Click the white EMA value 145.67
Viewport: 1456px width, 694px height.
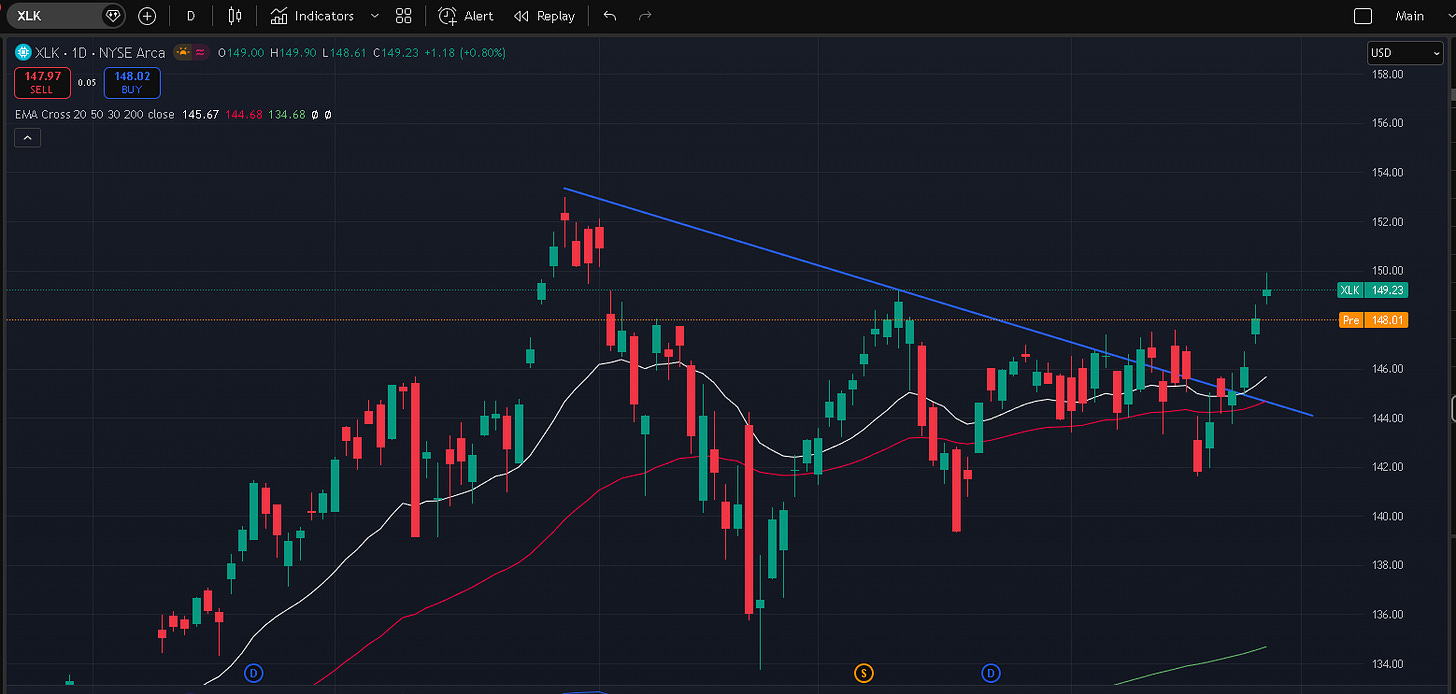[x=199, y=115]
